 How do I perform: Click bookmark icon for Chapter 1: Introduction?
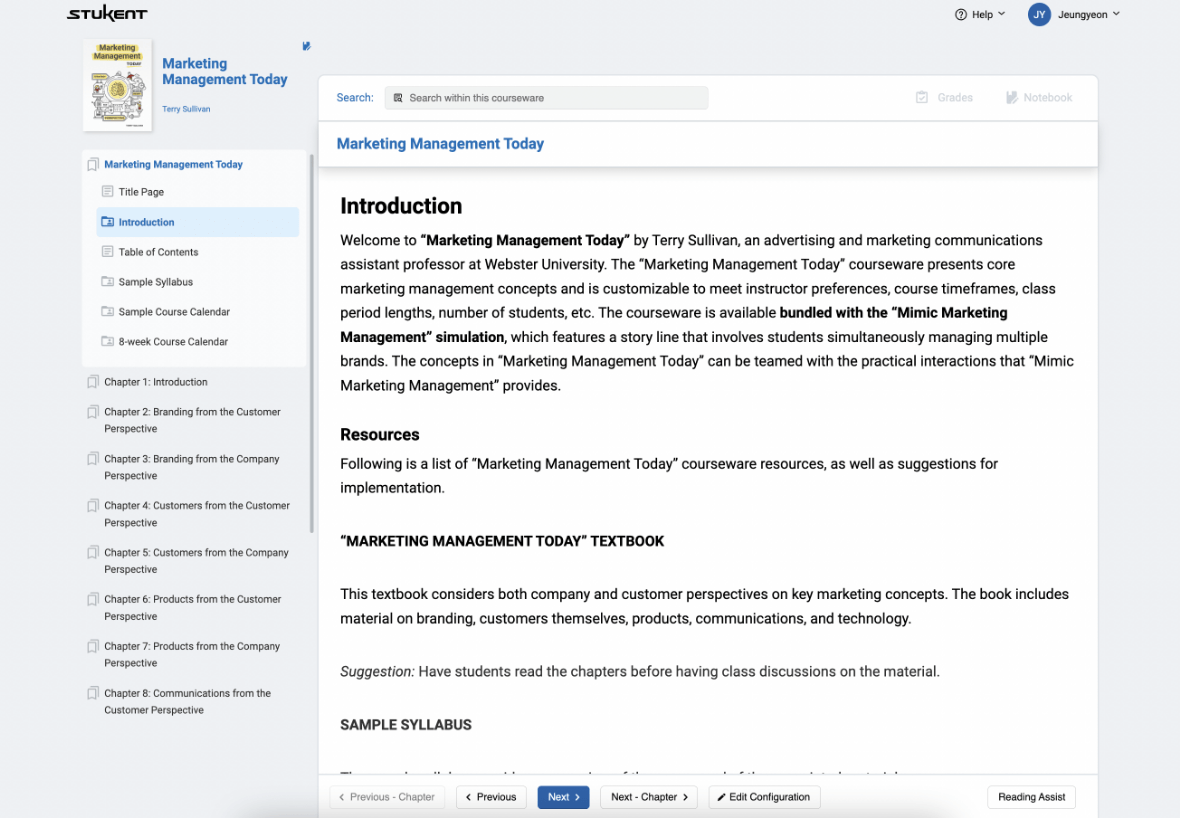click(x=93, y=382)
